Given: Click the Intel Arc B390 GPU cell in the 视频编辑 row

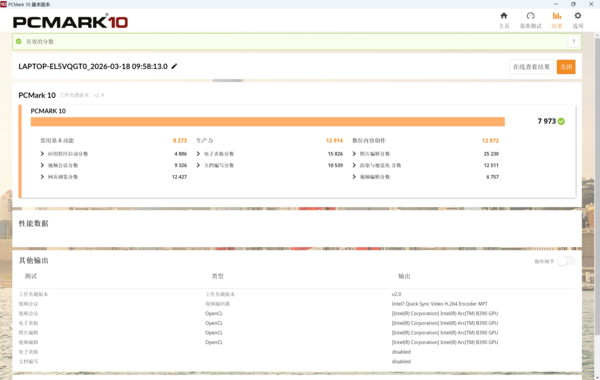Looking at the screenshot, I should 445,342.
